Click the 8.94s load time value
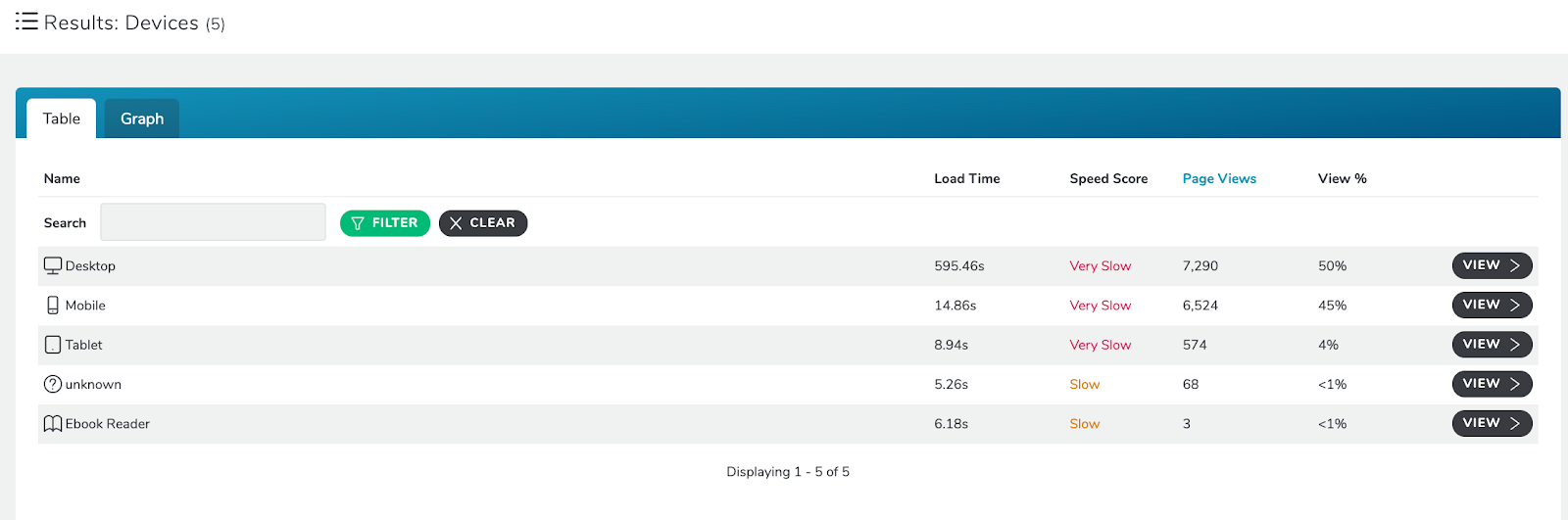 (951, 345)
